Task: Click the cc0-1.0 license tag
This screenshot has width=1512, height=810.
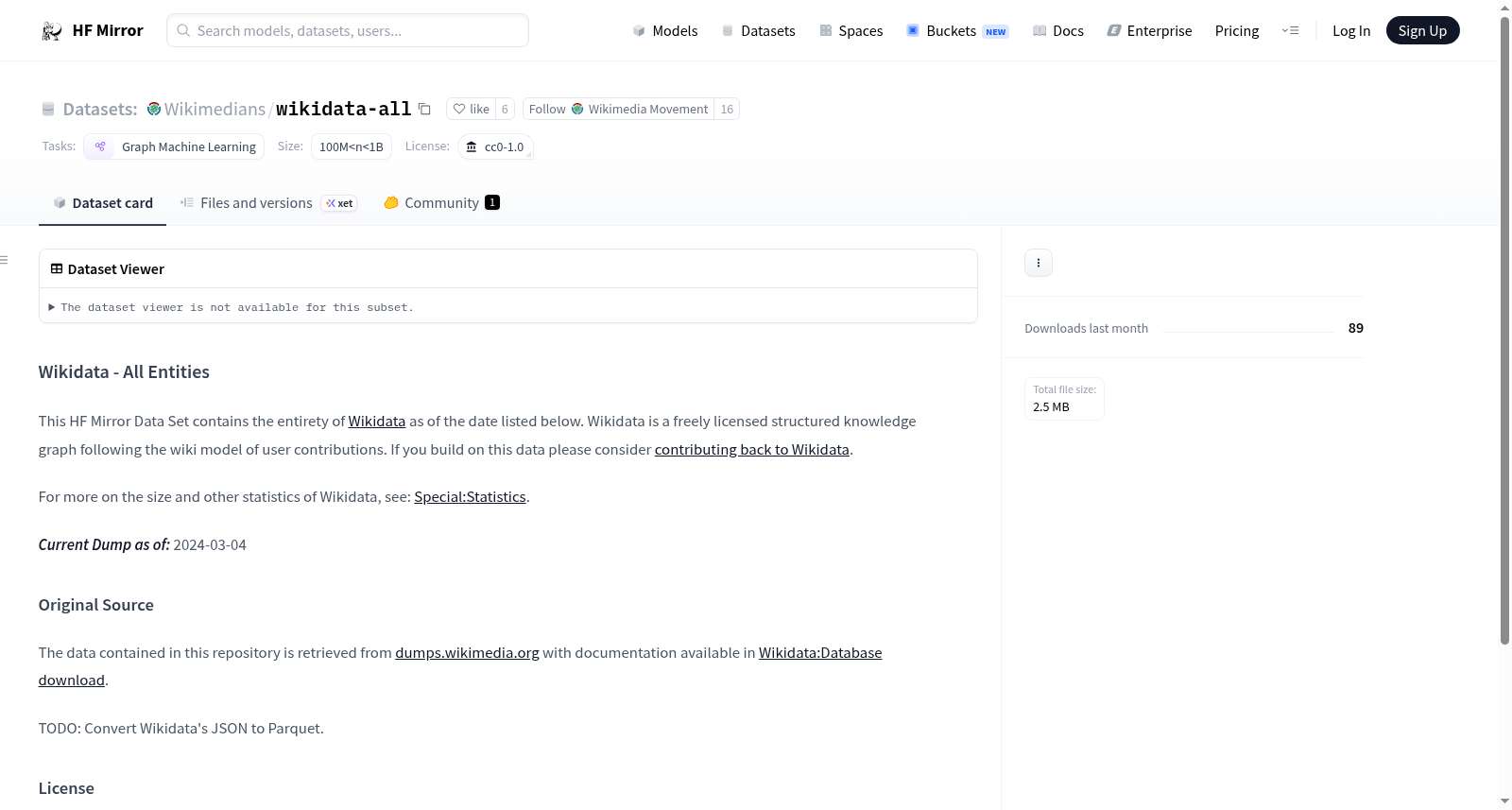Action: coord(496,147)
